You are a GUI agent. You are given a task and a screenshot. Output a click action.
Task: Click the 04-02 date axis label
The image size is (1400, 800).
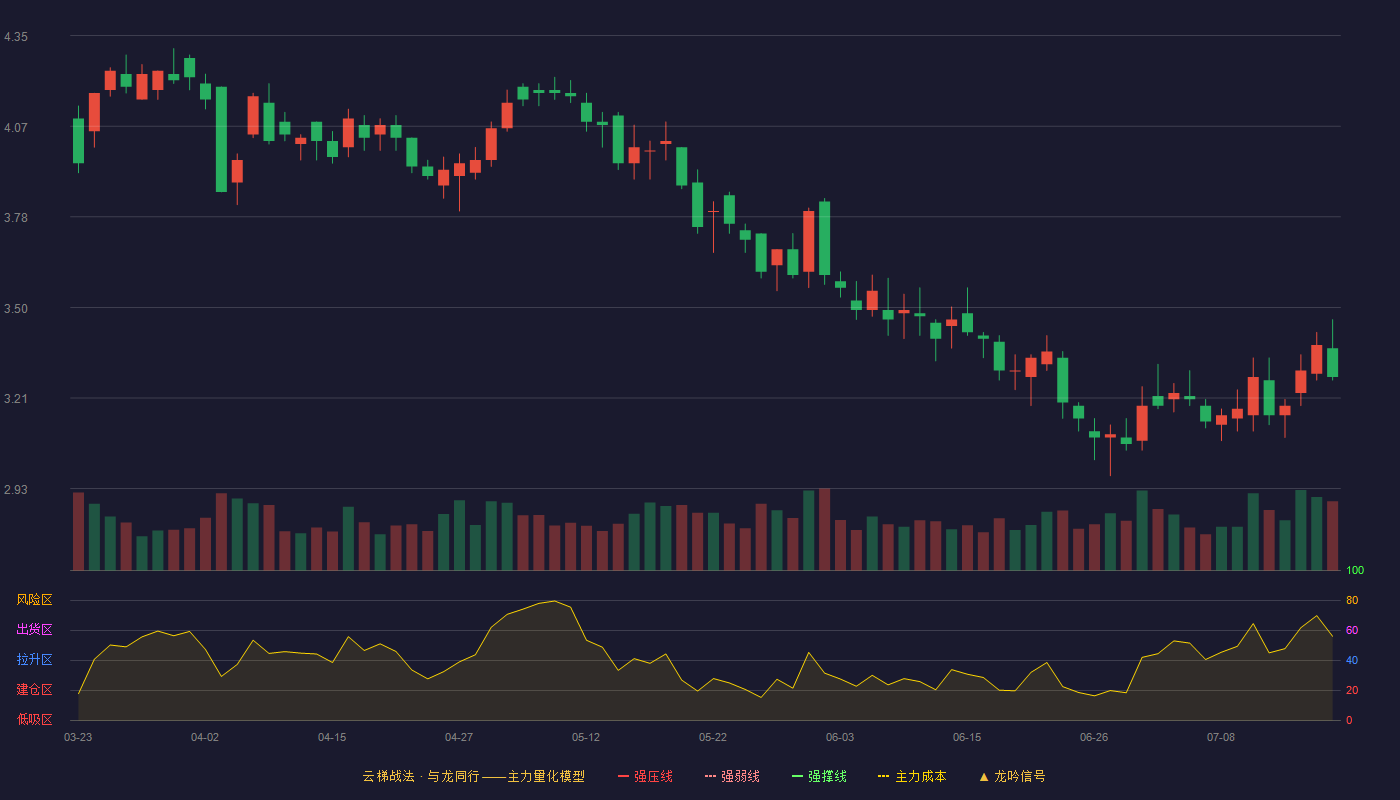tap(205, 737)
